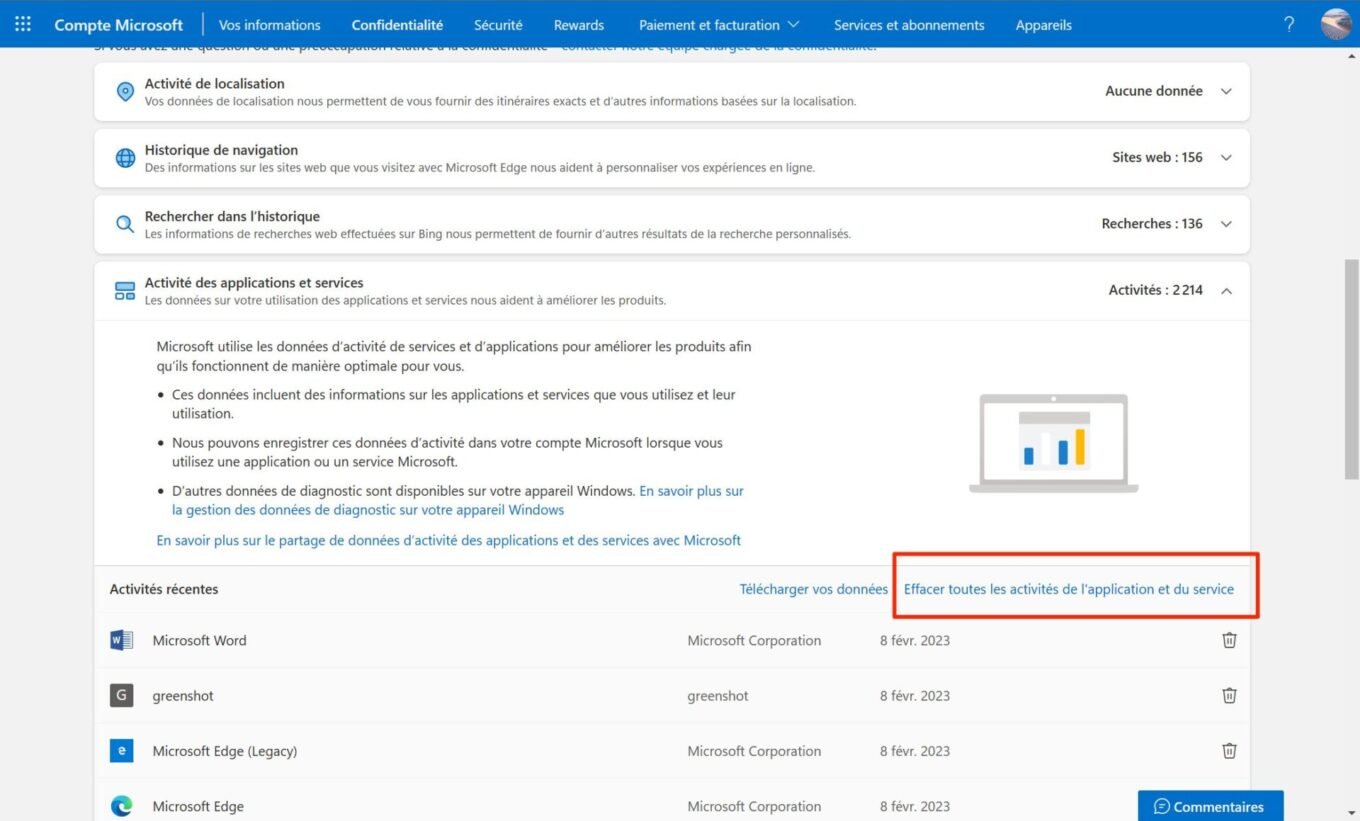
Task: Open diagnostic data management learn more link
Action: pyautogui.click(x=458, y=500)
